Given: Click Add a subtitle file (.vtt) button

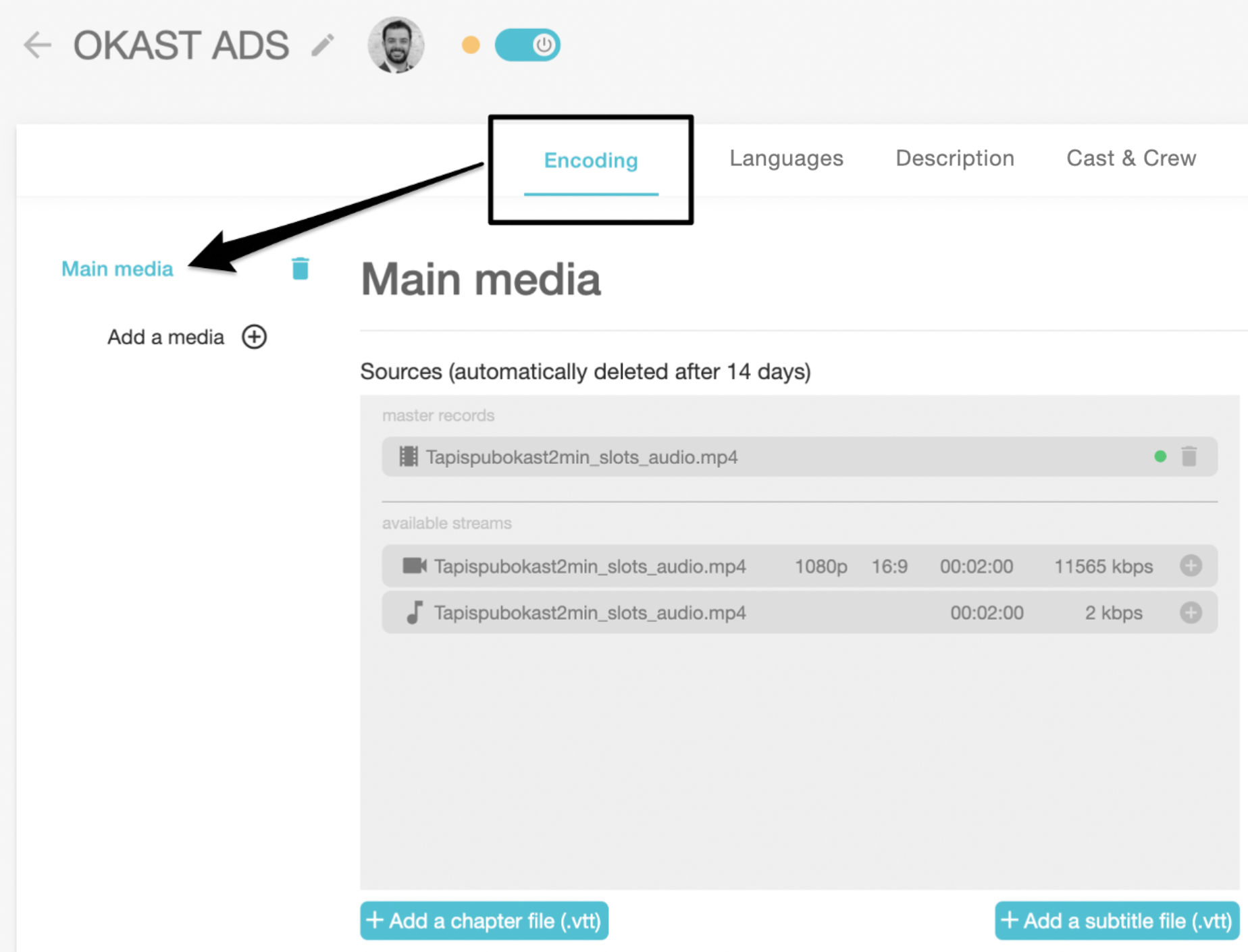Looking at the screenshot, I should 1117,921.
